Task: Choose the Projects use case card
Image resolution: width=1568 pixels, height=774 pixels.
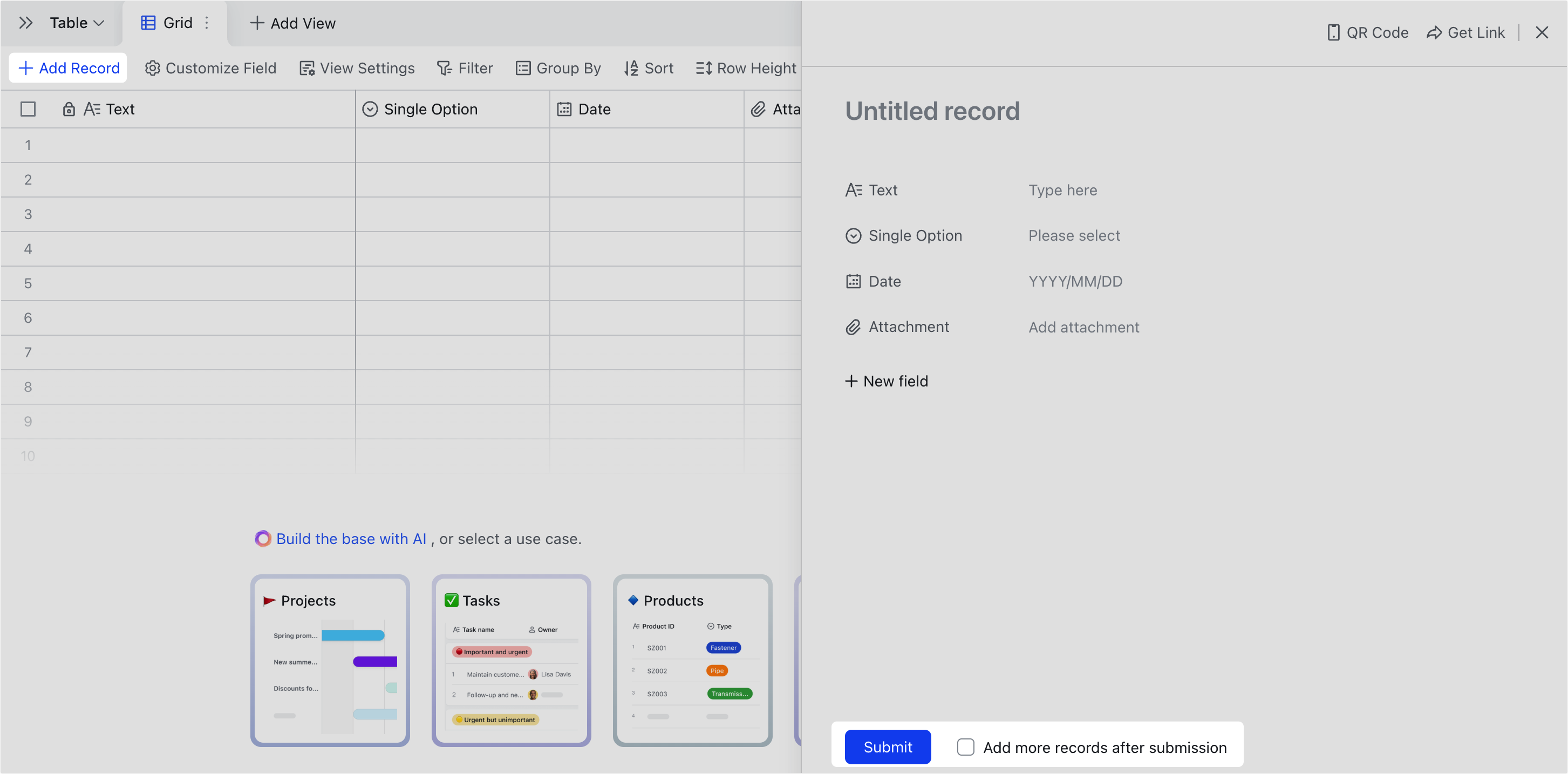Action: click(330, 660)
